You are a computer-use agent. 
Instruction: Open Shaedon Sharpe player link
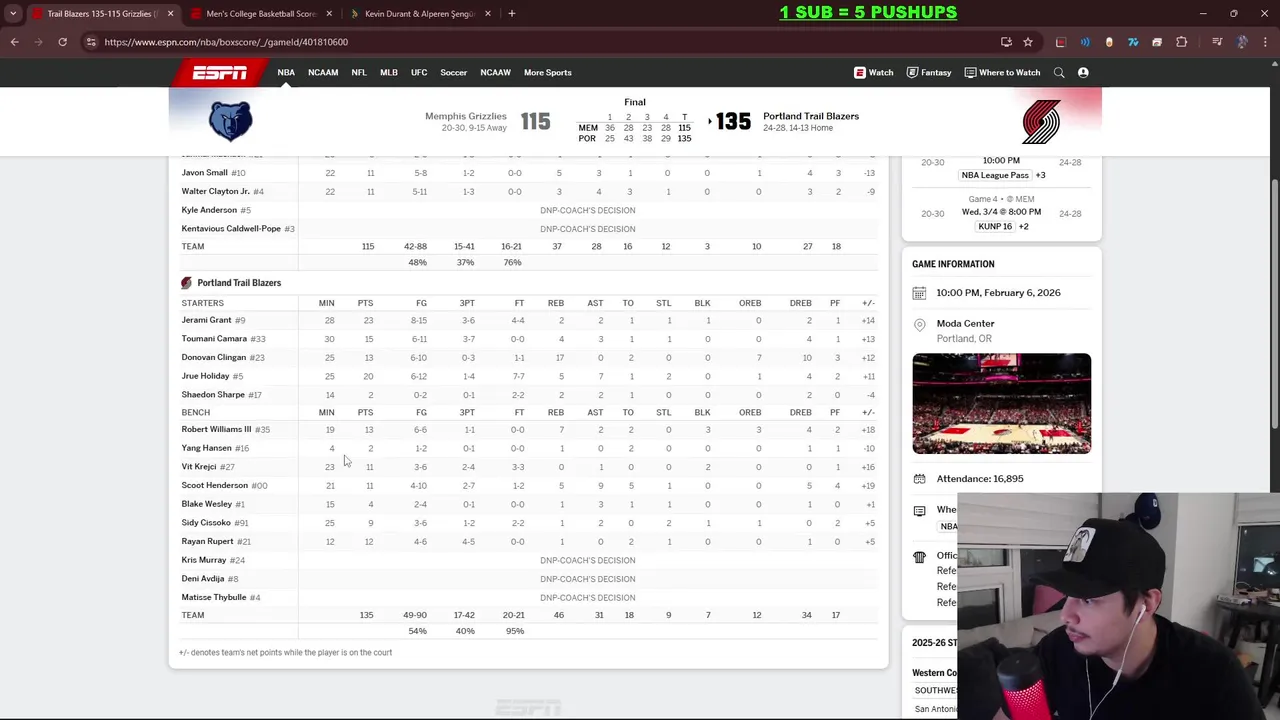pos(213,395)
